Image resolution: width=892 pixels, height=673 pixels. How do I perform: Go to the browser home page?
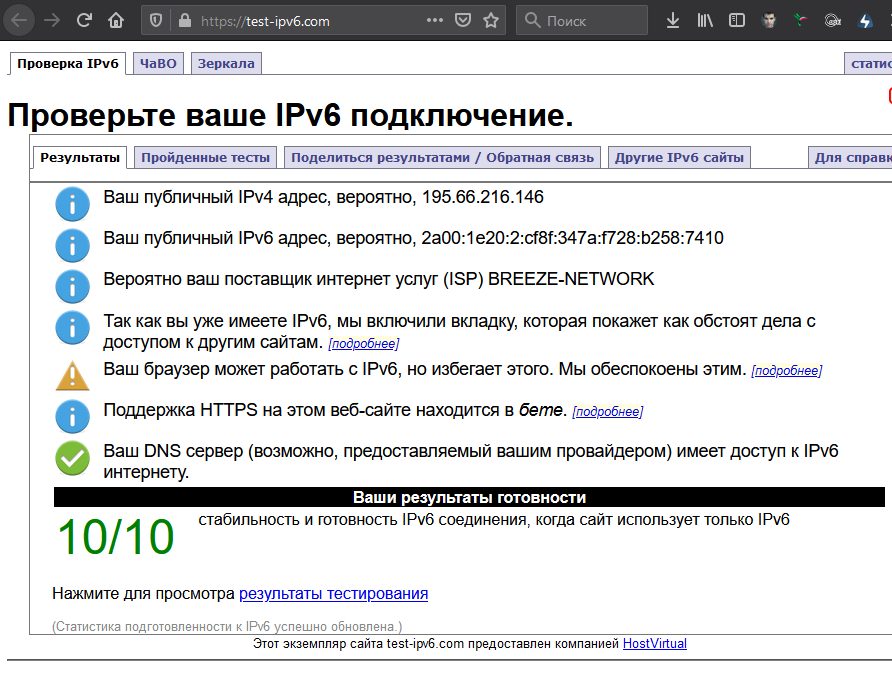[116, 20]
